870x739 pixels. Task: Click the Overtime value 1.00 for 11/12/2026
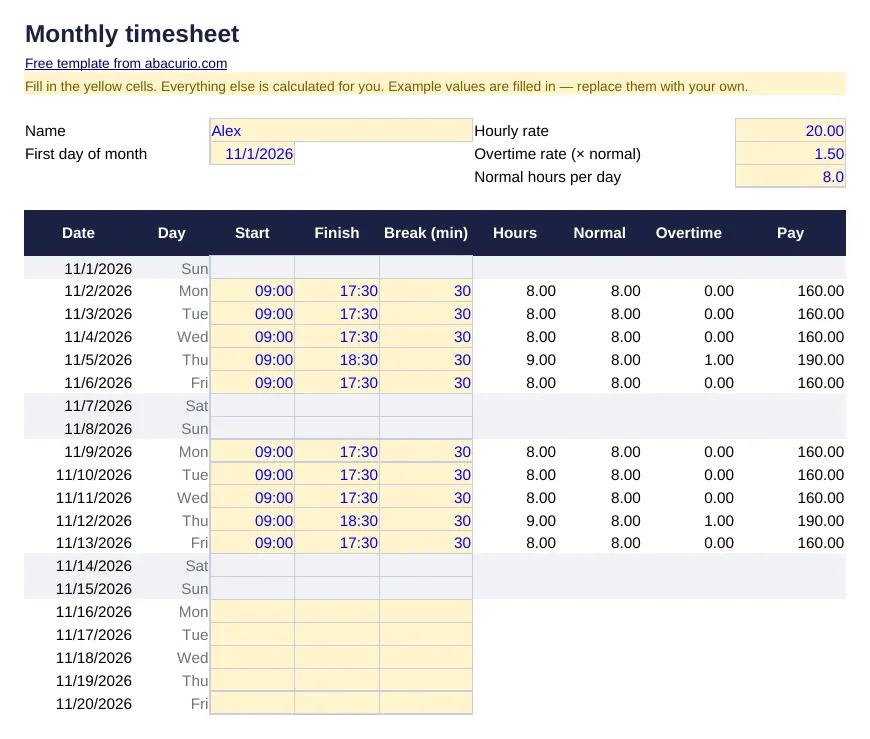click(x=719, y=520)
